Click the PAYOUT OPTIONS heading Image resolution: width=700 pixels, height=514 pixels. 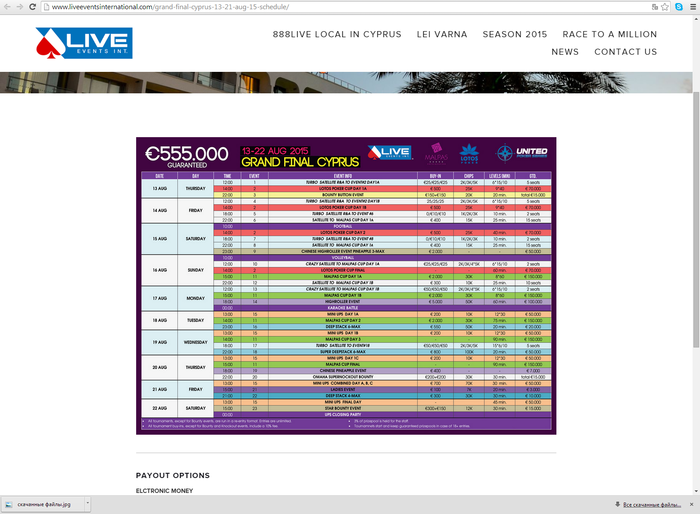point(173,475)
